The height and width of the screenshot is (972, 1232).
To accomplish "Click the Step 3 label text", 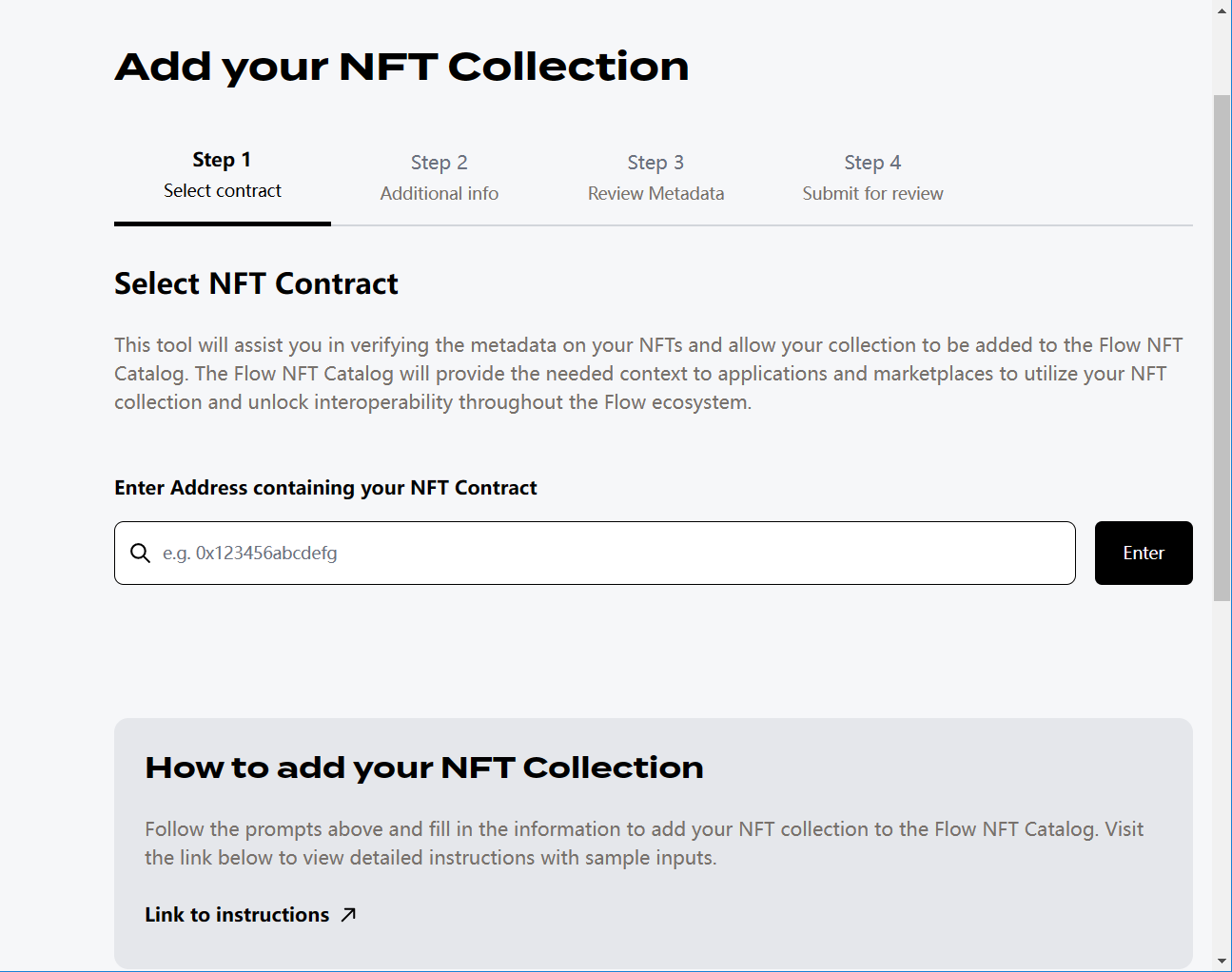I will (x=655, y=163).
